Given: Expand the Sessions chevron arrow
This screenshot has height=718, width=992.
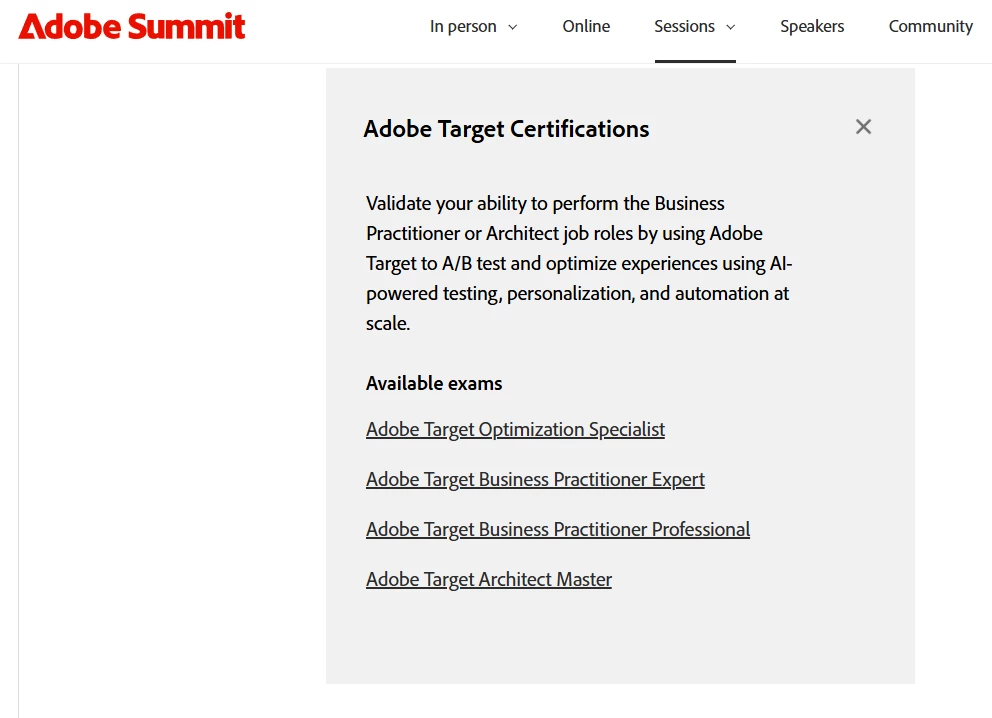Looking at the screenshot, I should [x=730, y=27].
